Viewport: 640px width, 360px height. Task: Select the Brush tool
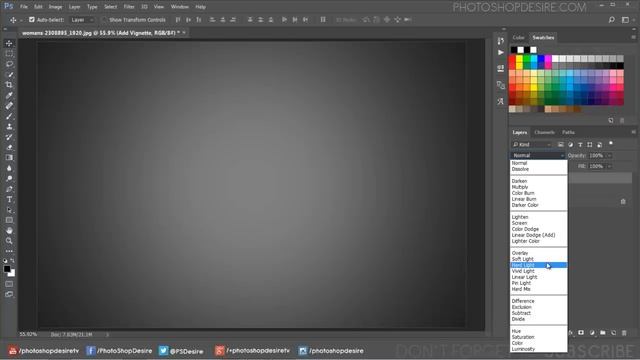9,116
